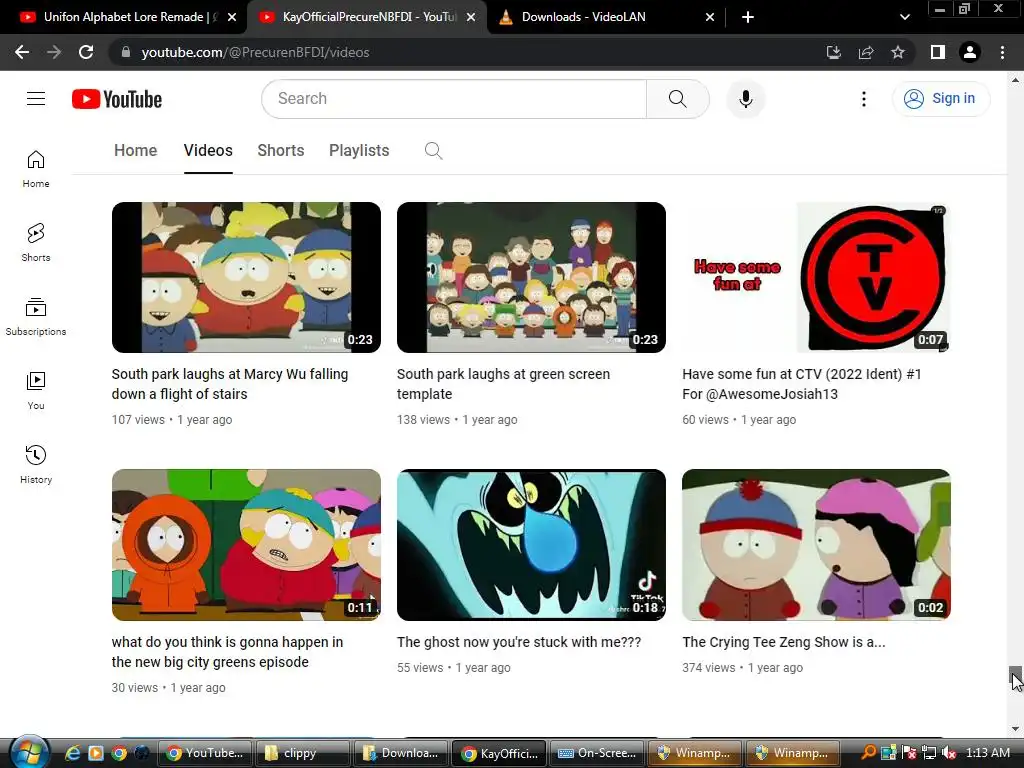
Task: Open the Chrome three-dot menu
Action: point(1002,52)
